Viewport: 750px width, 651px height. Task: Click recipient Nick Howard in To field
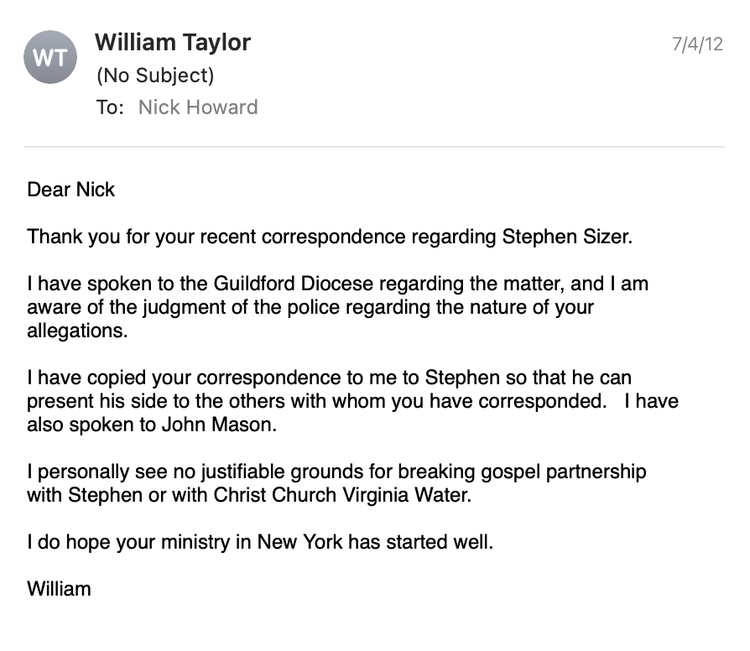pyautogui.click(x=198, y=107)
